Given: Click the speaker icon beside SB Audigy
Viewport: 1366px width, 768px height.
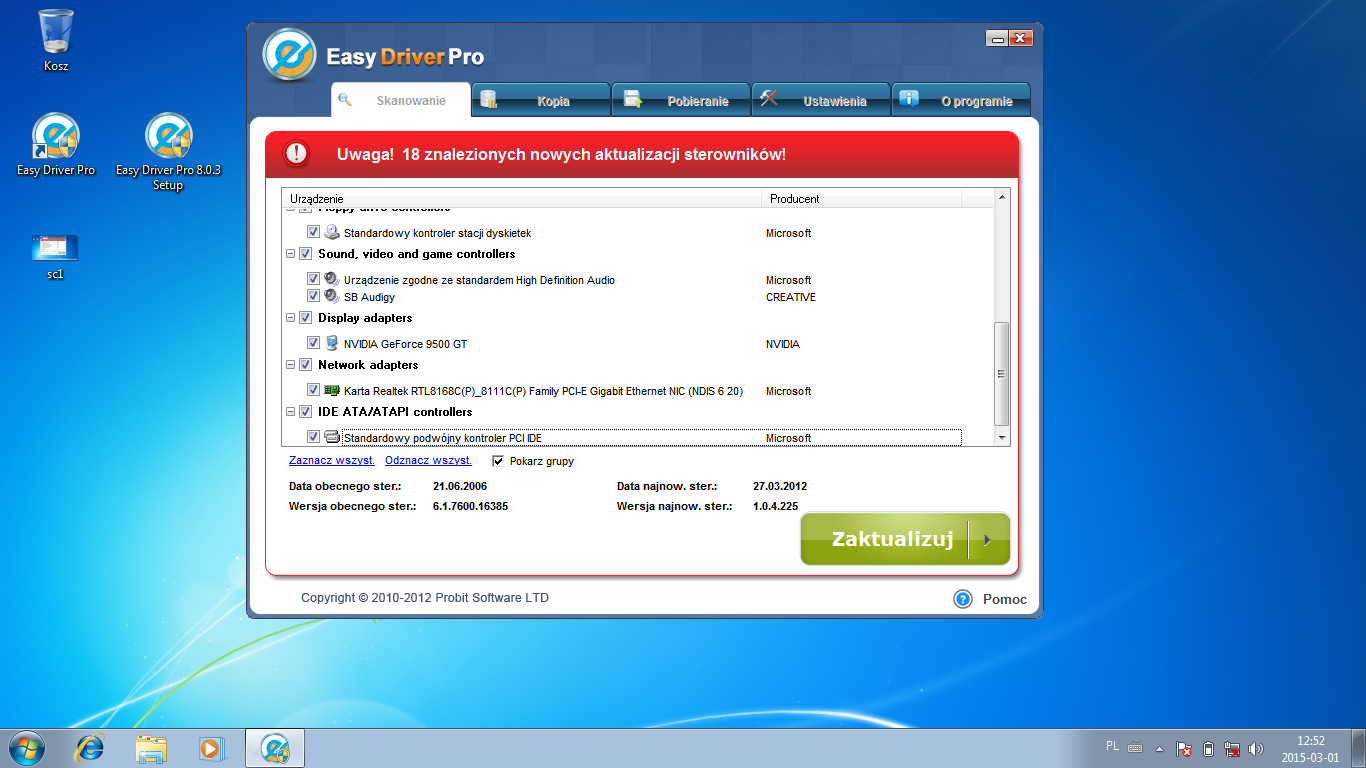Looking at the screenshot, I should tap(332, 297).
